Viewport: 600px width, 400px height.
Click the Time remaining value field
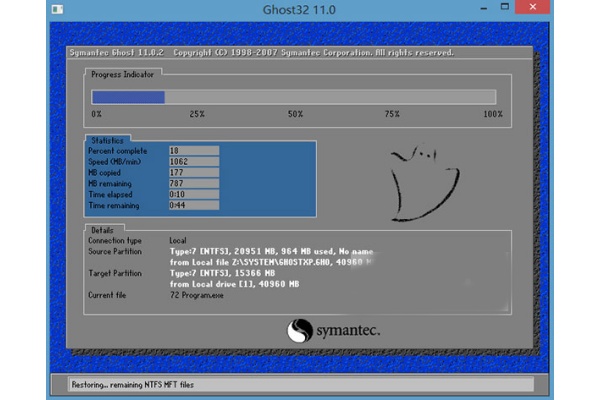(x=194, y=205)
